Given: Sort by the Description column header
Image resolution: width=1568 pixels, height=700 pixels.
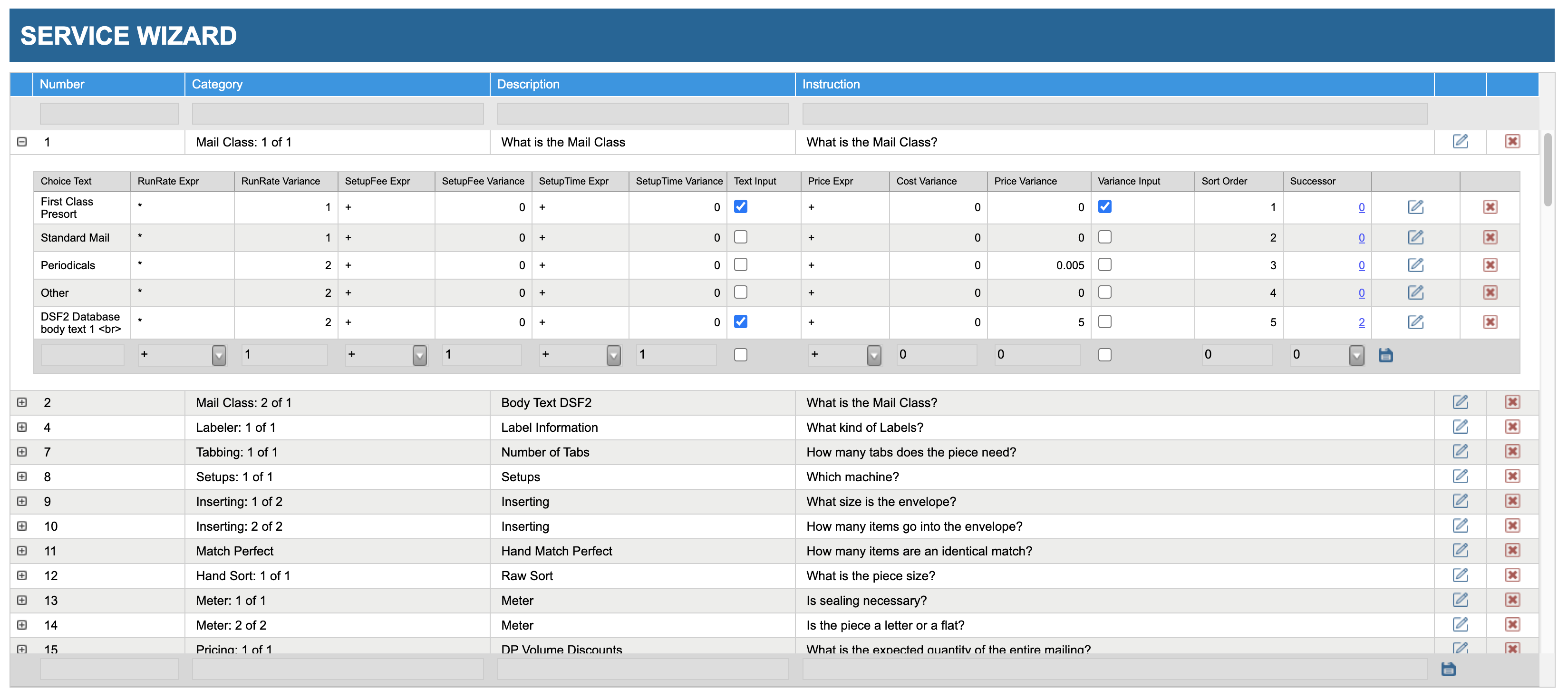Looking at the screenshot, I should pyautogui.click(x=528, y=84).
